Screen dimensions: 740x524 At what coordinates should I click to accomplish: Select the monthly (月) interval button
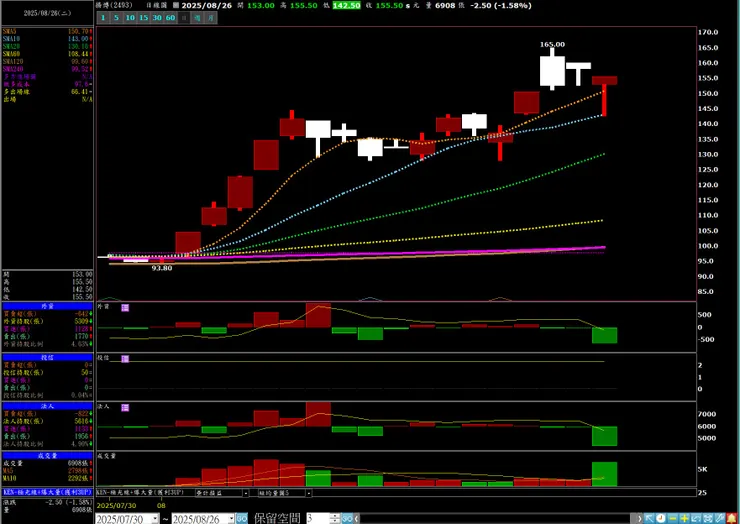211,18
